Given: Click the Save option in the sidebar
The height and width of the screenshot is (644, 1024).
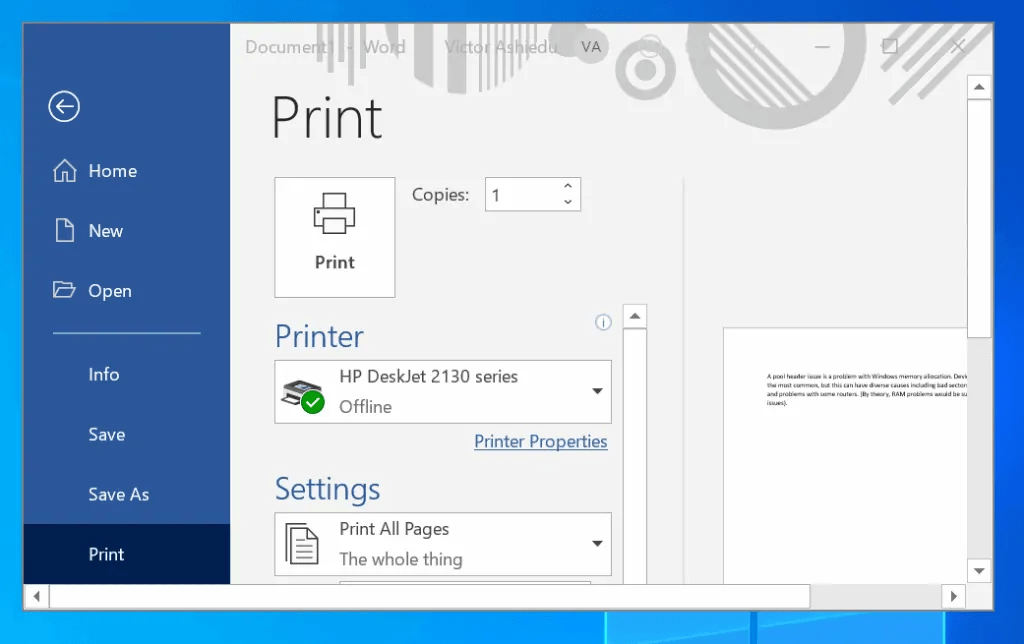Looking at the screenshot, I should [106, 434].
